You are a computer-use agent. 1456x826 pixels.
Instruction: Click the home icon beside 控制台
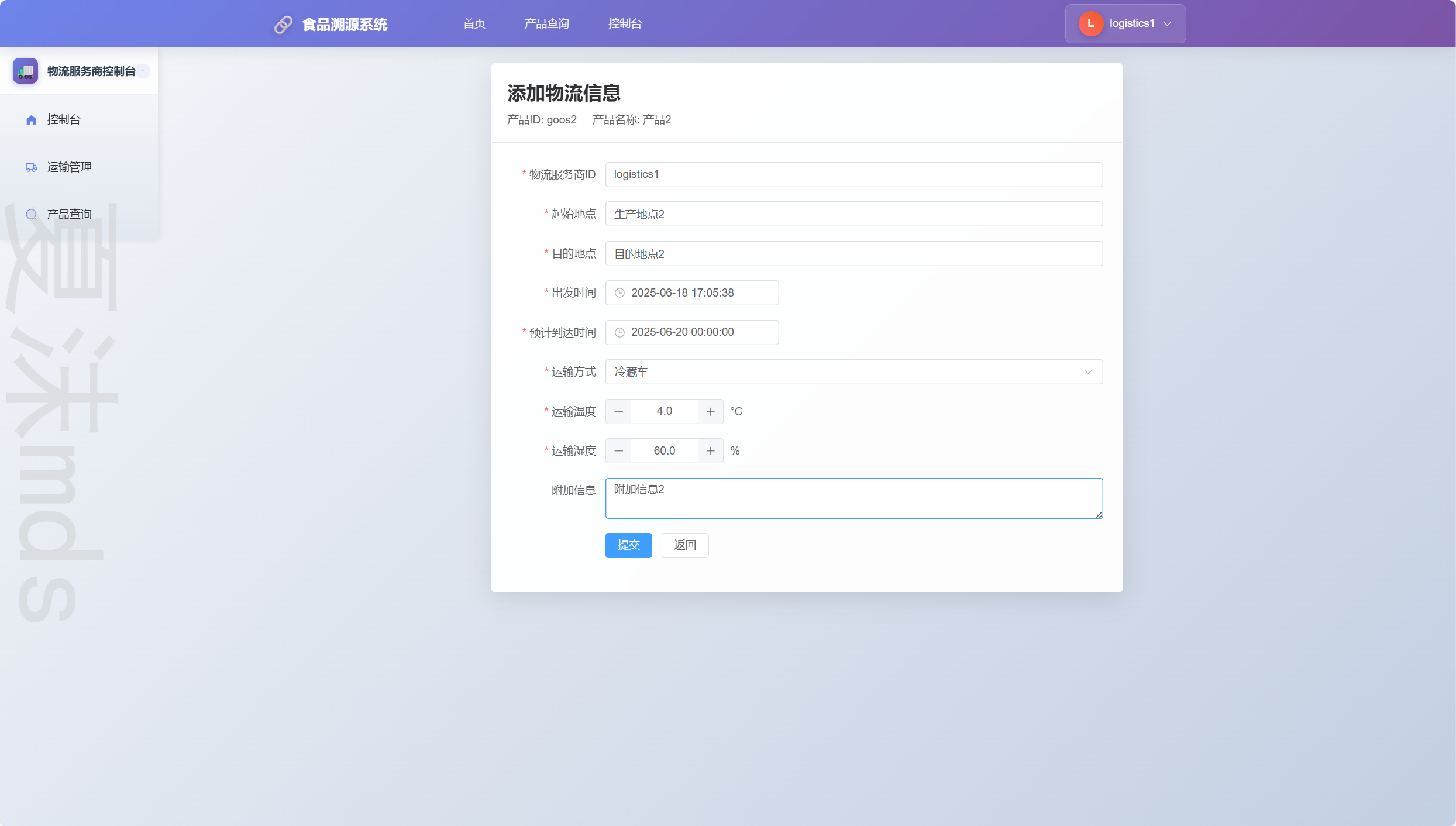pos(32,120)
